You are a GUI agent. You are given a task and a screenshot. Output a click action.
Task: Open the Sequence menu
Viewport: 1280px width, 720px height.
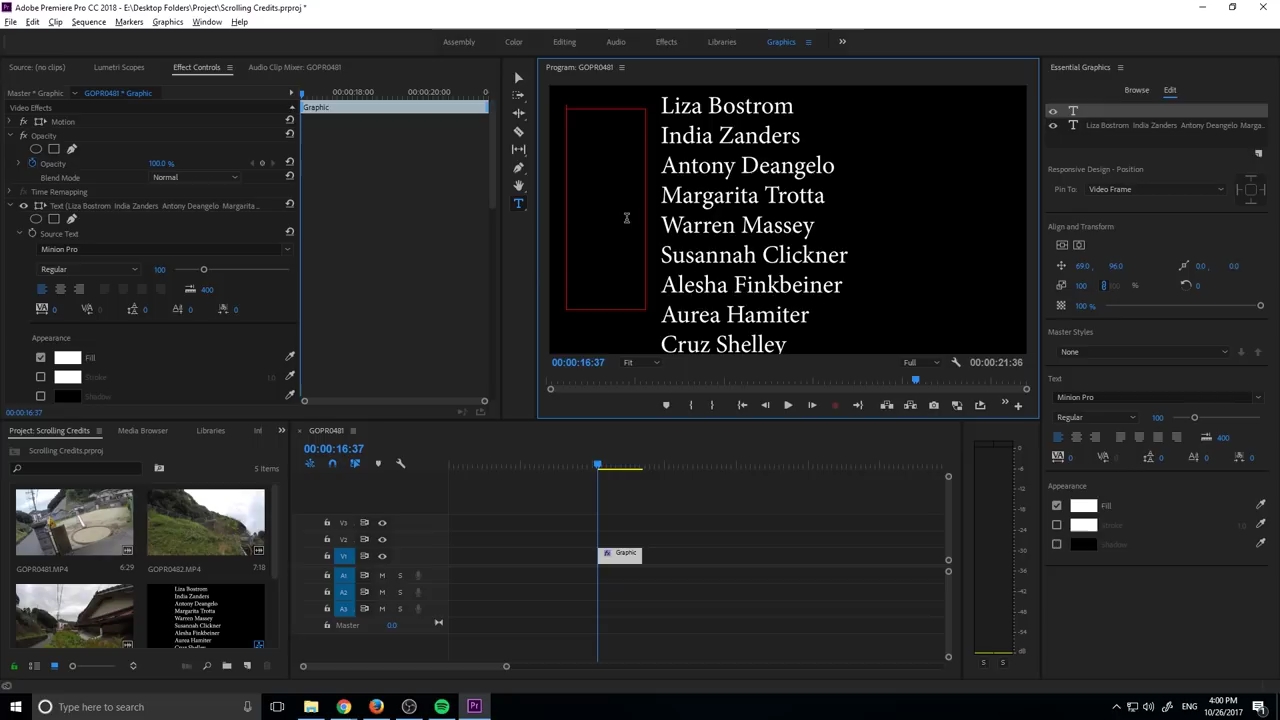[x=89, y=22]
